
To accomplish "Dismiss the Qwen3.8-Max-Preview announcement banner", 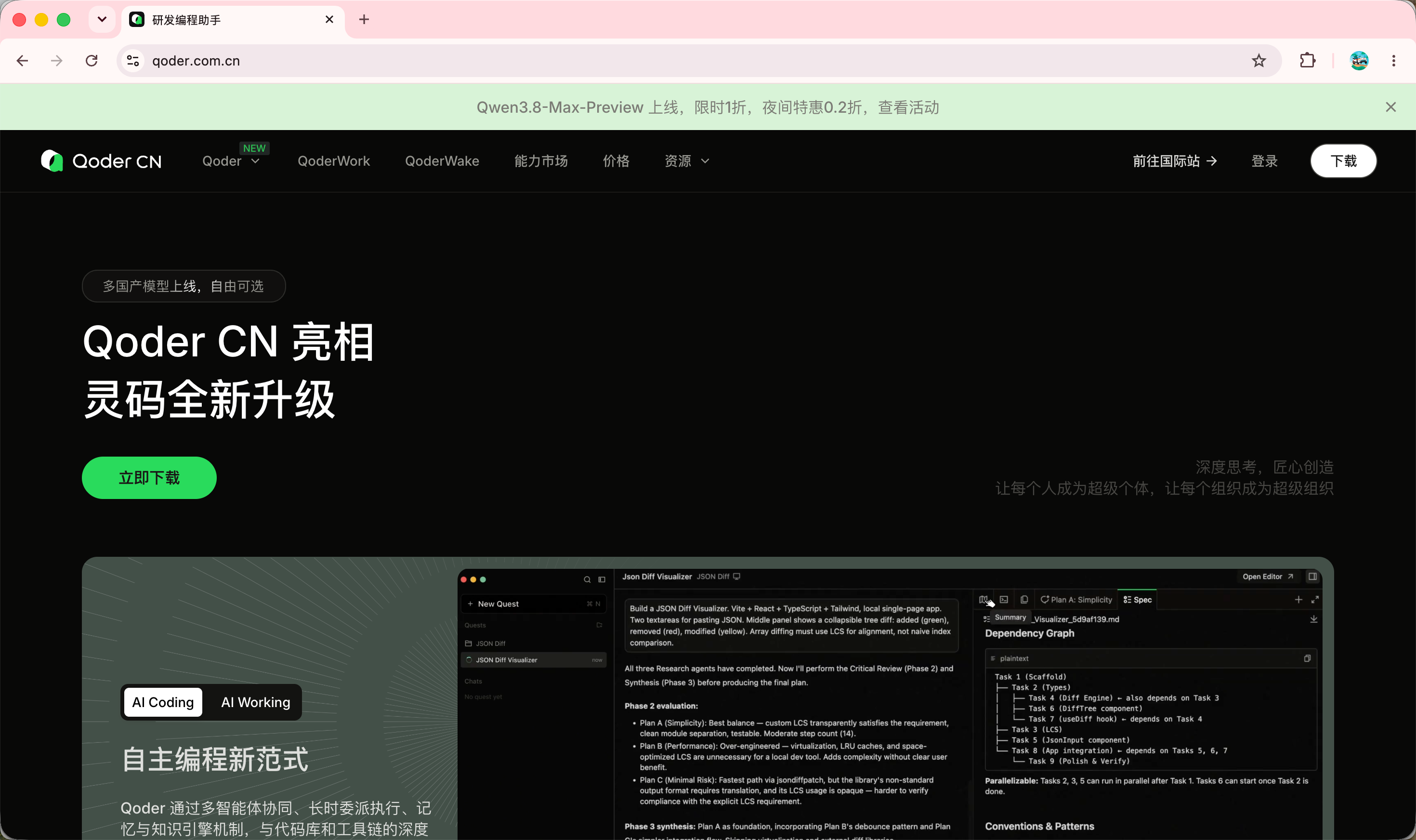I will [1390, 107].
